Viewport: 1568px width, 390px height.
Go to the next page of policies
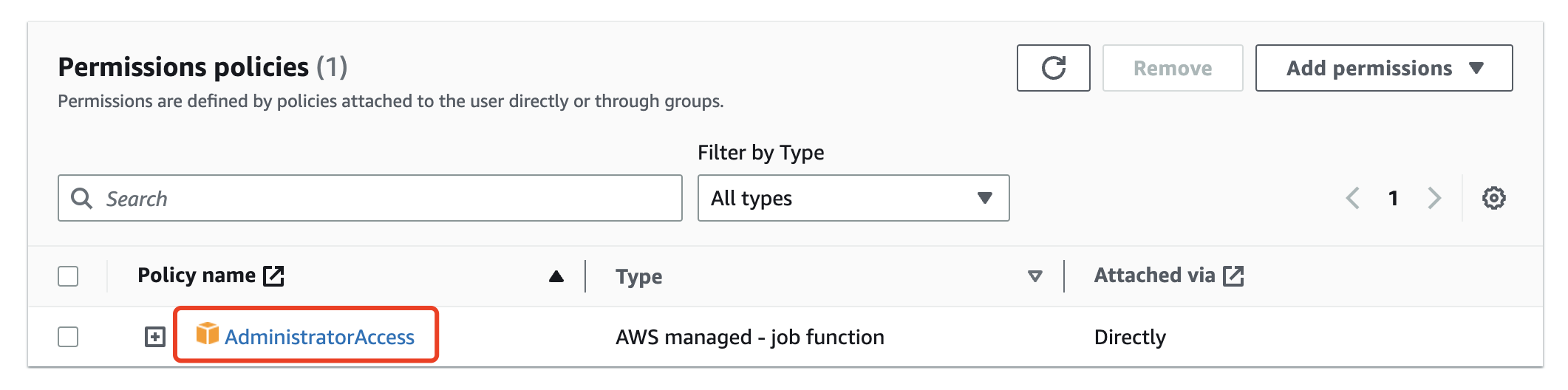[x=1434, y=198]
